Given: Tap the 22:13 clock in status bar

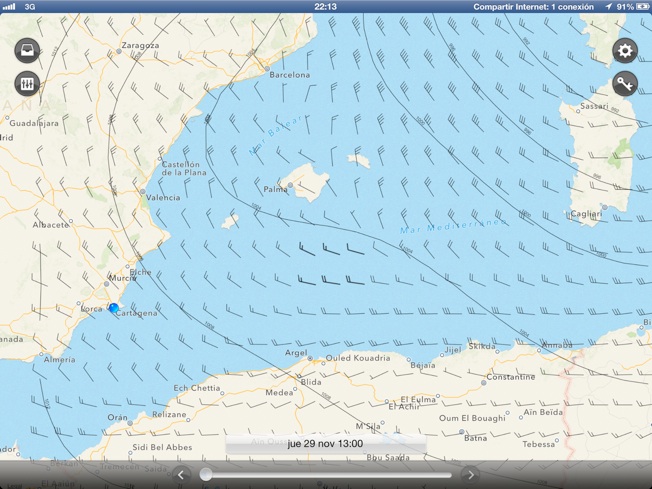Looking at the screenshot, I should click(x=325, y=7).
